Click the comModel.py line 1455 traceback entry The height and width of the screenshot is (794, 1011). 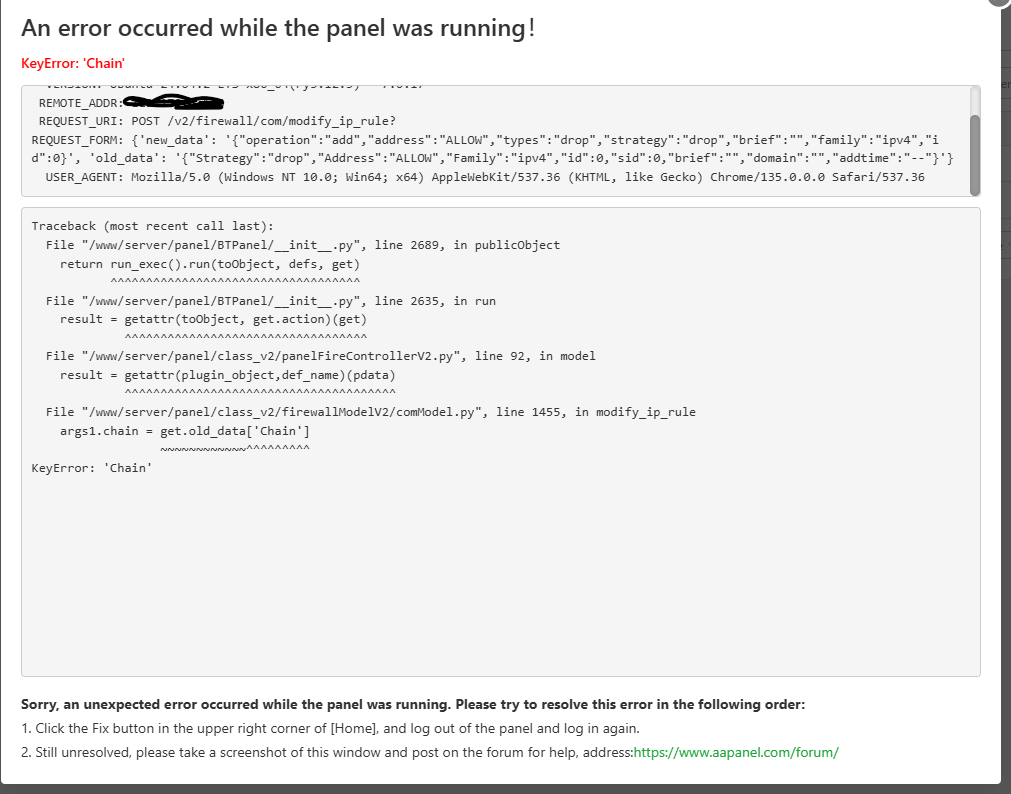click(371, 412)
